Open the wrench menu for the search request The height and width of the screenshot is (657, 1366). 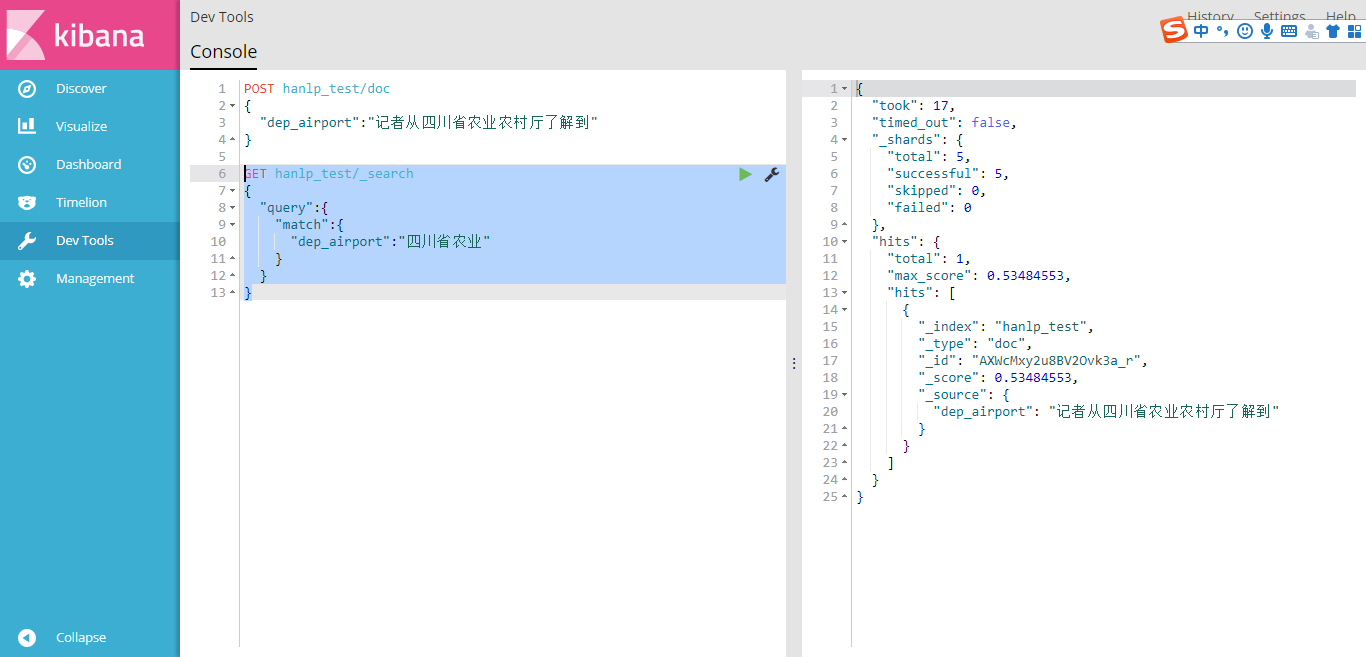tap(771, 174)
